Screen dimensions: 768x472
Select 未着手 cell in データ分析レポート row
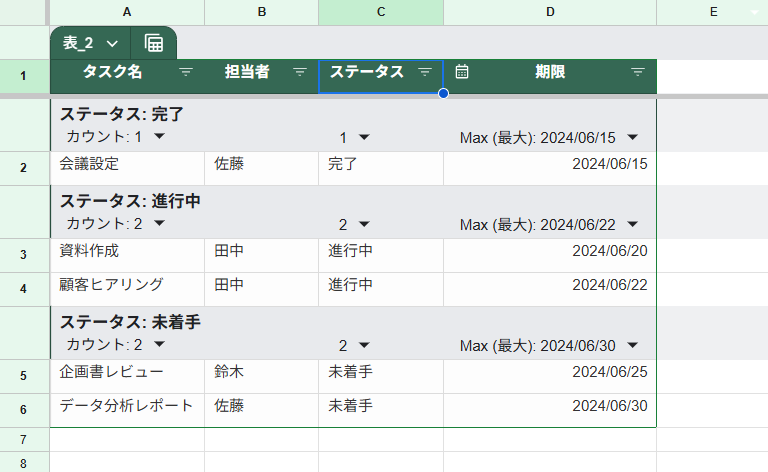tap(381, 410)
